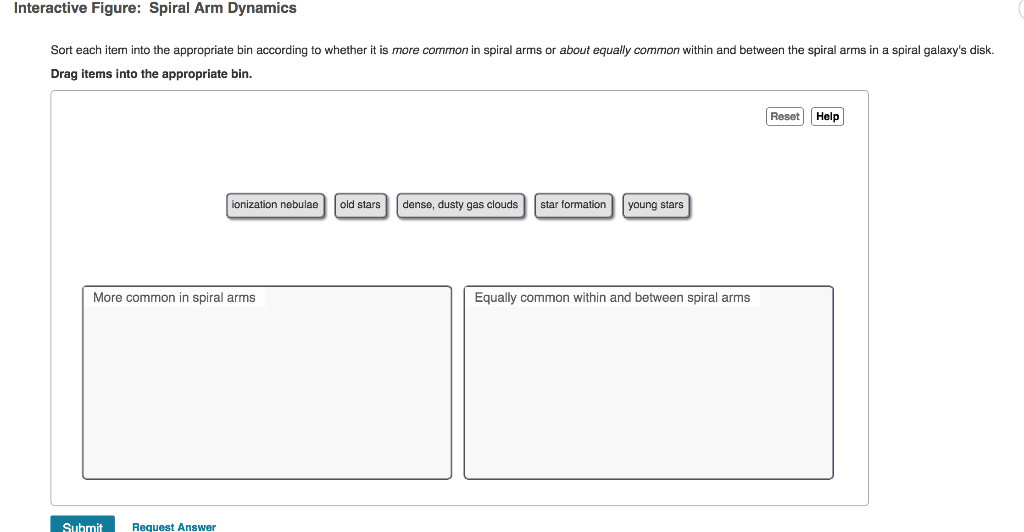Click the Reset button

click(x=784, y=116)
